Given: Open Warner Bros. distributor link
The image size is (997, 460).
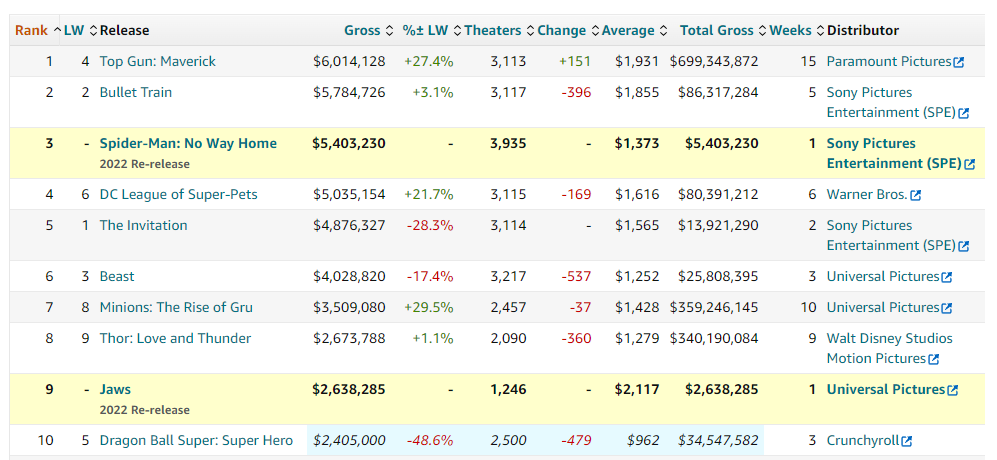Looking at the screenshot, I should click(867, 195).
